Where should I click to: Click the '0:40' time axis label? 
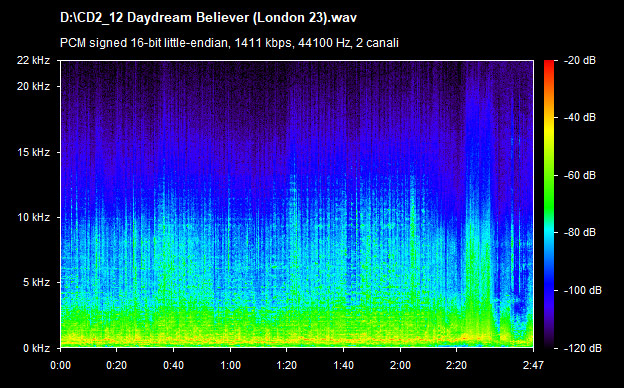tap(174, 365)
